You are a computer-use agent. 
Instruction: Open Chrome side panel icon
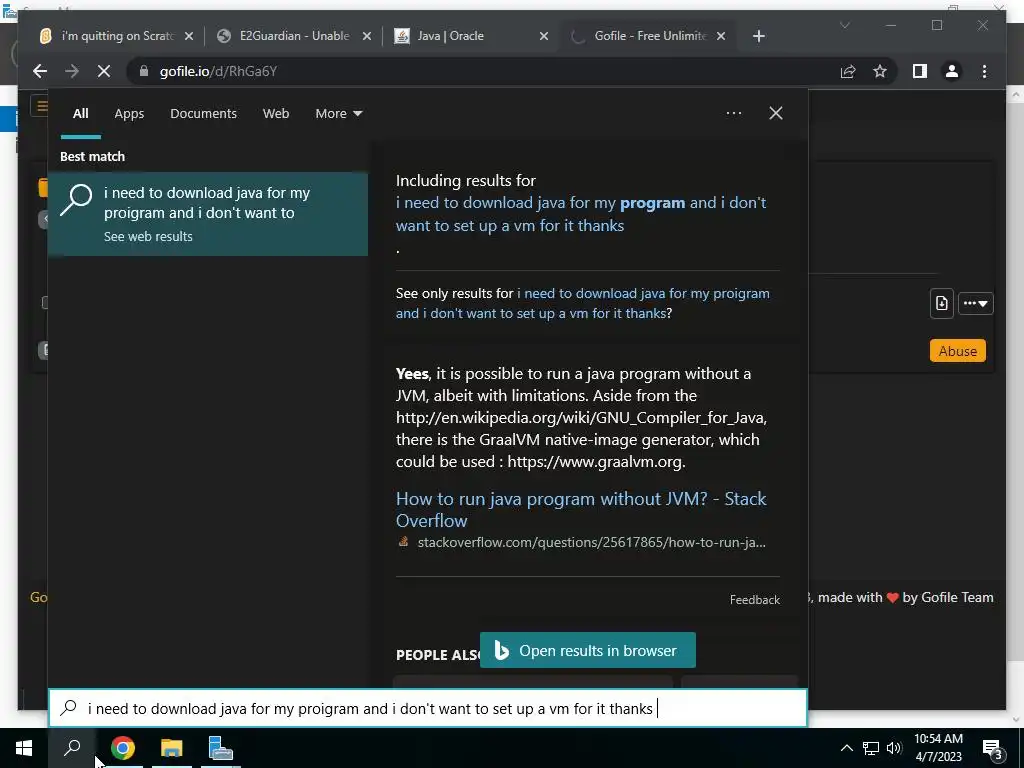coord(920,71)
